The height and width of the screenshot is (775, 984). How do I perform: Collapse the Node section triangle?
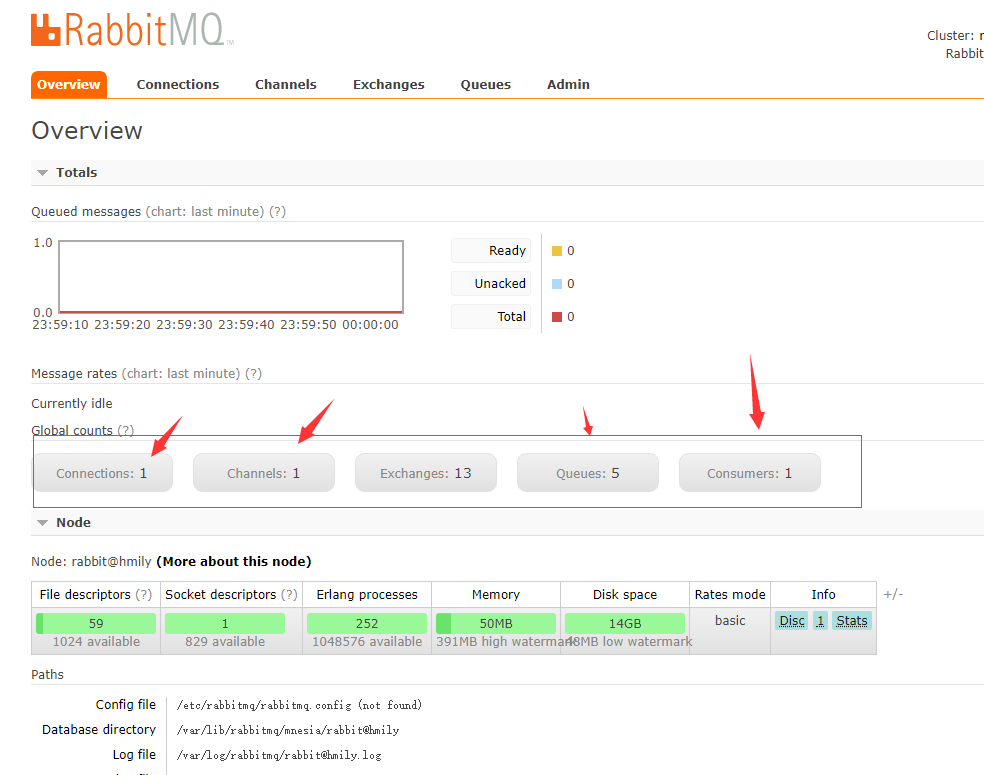[x=43, y=523]
